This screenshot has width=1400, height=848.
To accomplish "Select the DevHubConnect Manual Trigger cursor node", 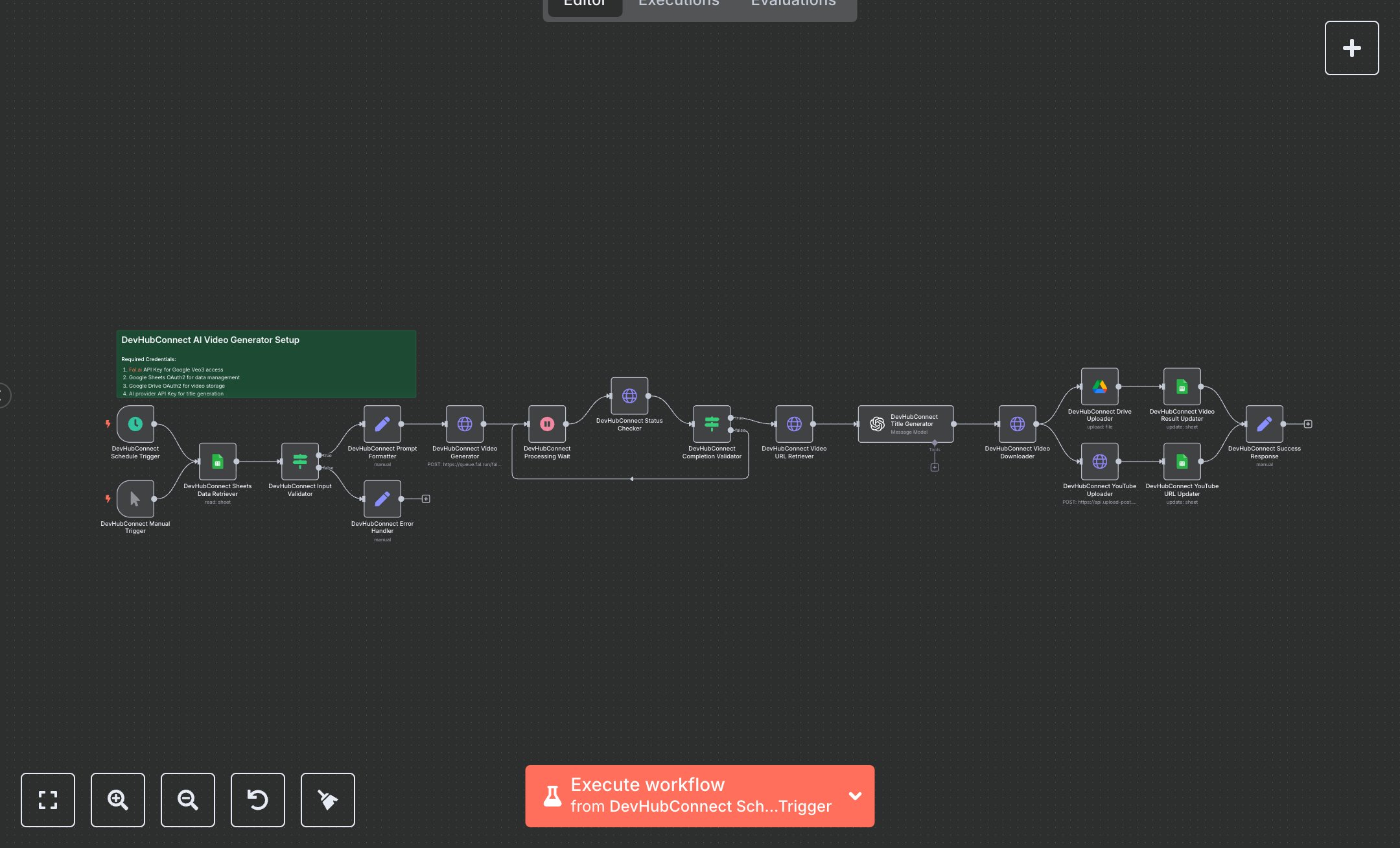I will click(x=135, y=499).
